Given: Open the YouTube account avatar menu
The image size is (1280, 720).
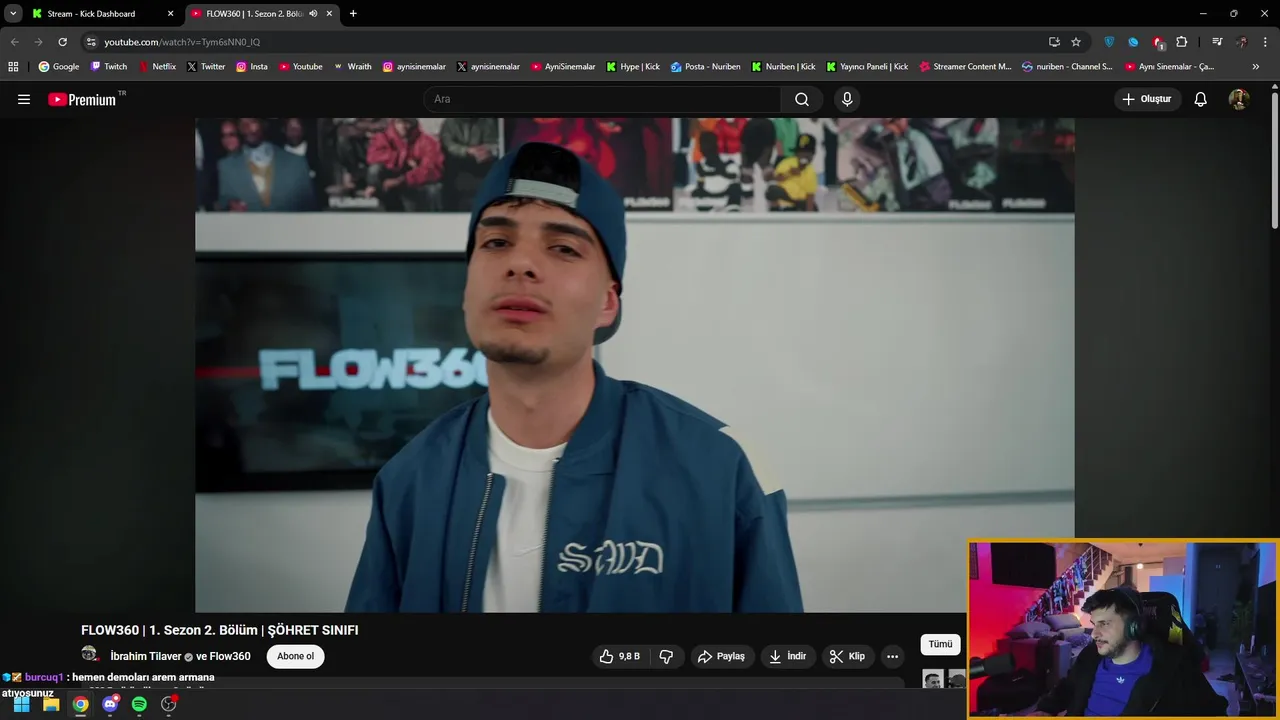Looking at the screenshot, I should (1238, 99).
